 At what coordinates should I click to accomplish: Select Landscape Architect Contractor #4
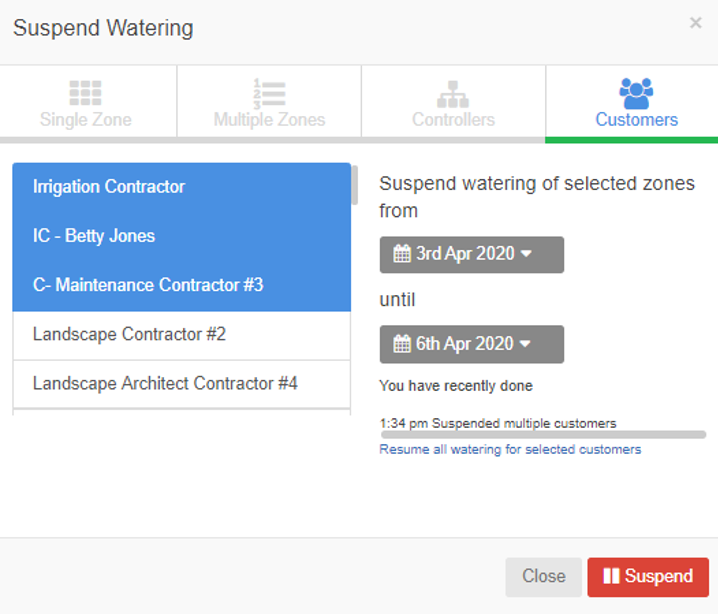coord(165,383)
